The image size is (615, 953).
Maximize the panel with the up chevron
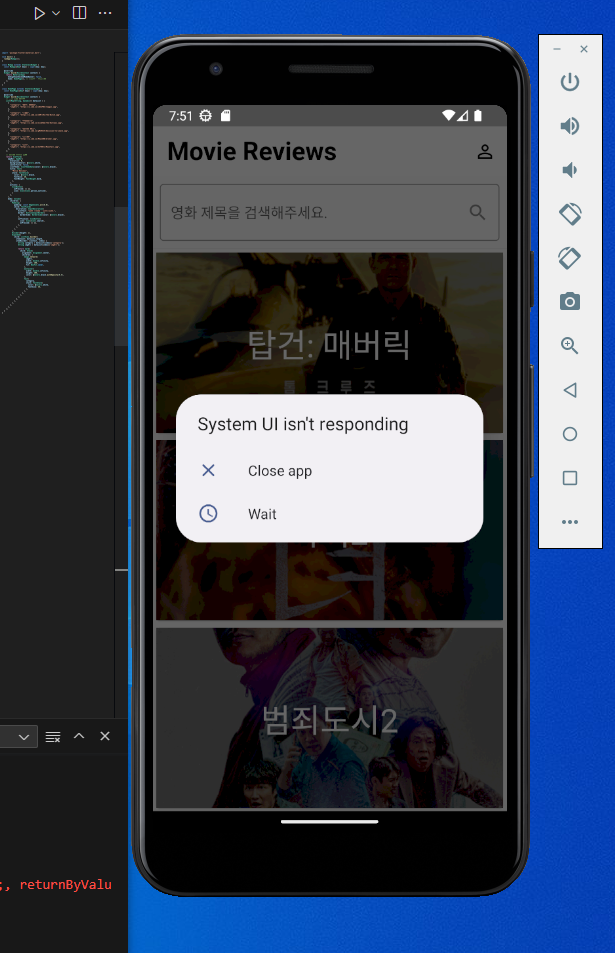tap(79, 736)
